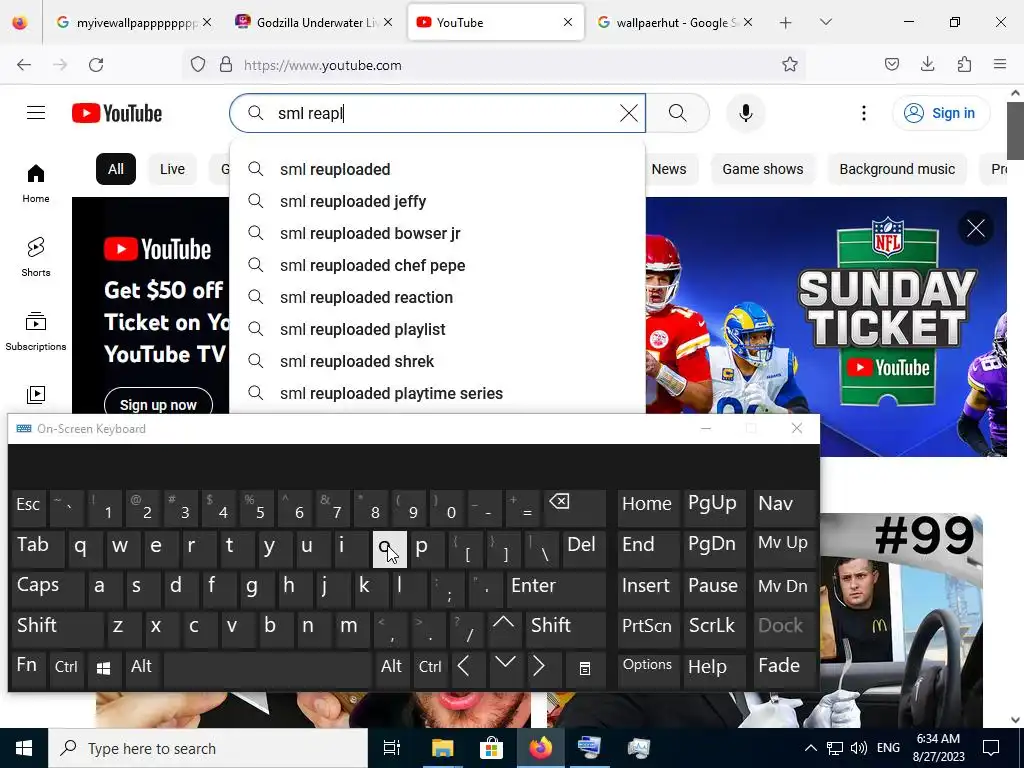
Task: Choose suggestion sml reuploaded playlist
Action: (x=437, y=329)
